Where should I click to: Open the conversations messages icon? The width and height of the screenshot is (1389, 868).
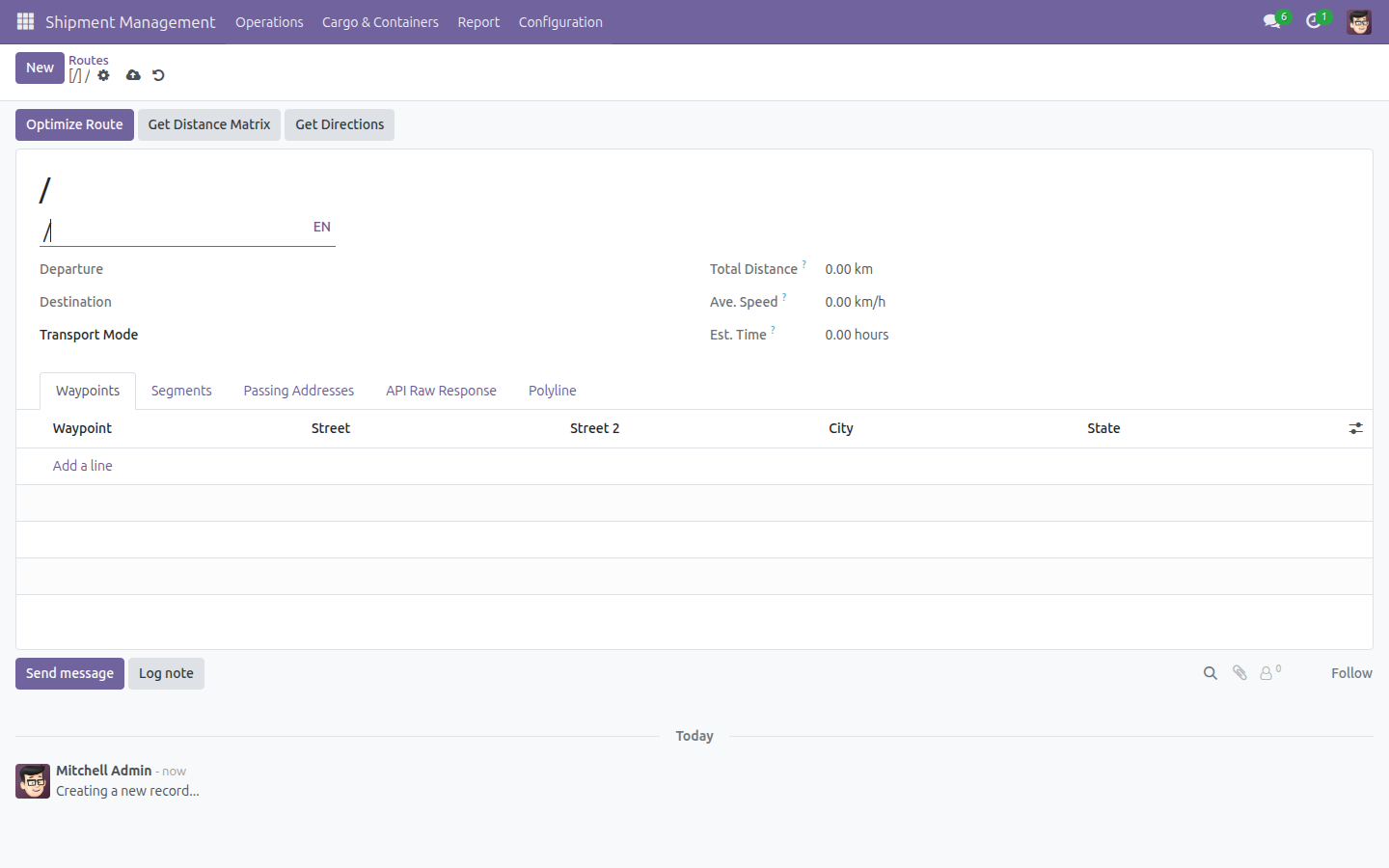[x=1272, y=21]
